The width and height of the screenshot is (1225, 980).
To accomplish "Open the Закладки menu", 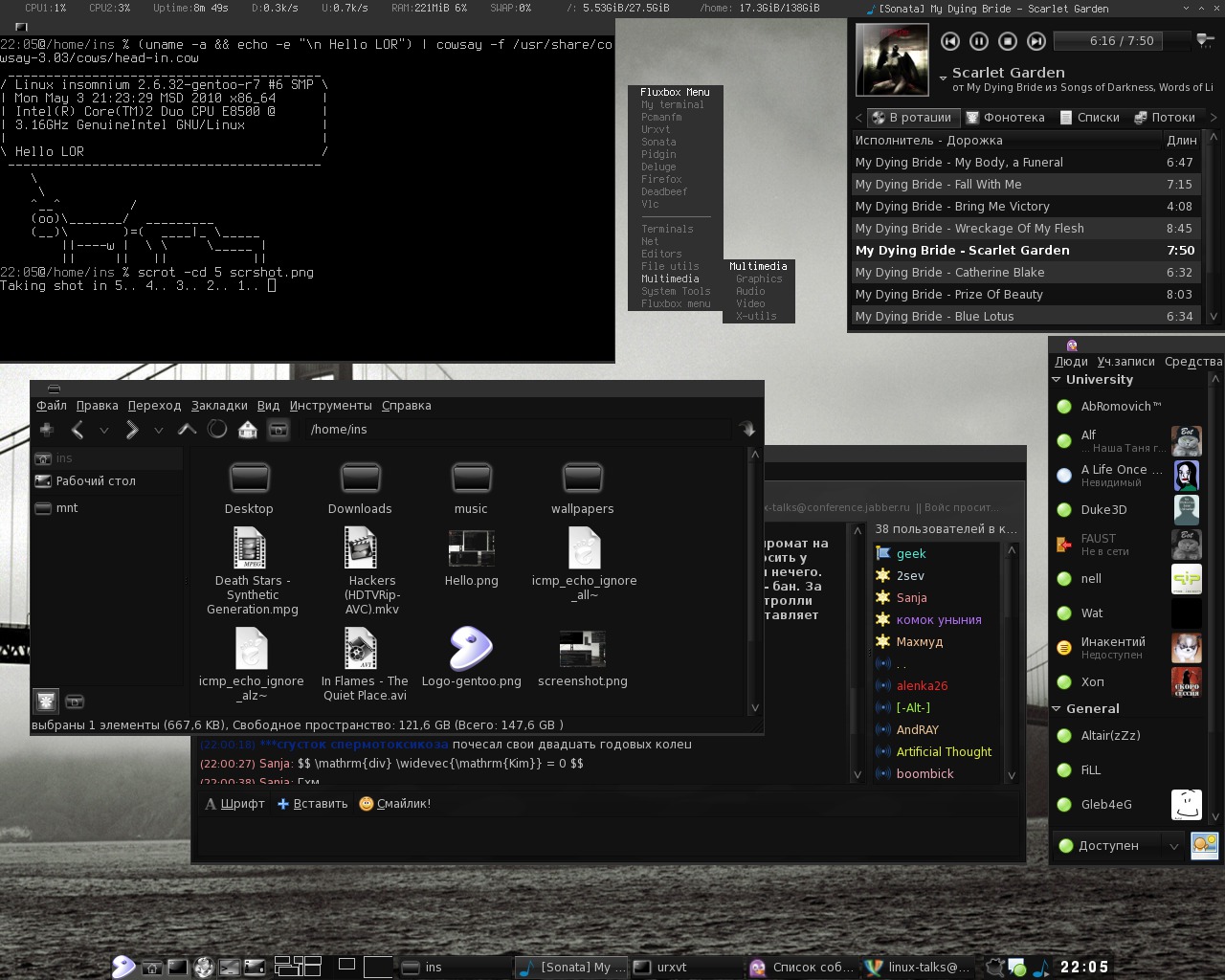I will [x=219, y=405].
